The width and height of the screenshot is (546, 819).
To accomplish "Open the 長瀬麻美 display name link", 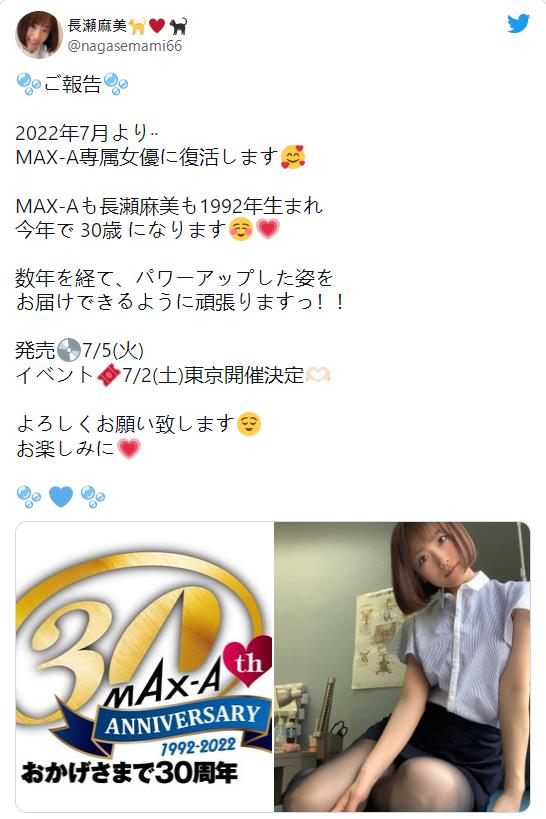I will 97,25.
